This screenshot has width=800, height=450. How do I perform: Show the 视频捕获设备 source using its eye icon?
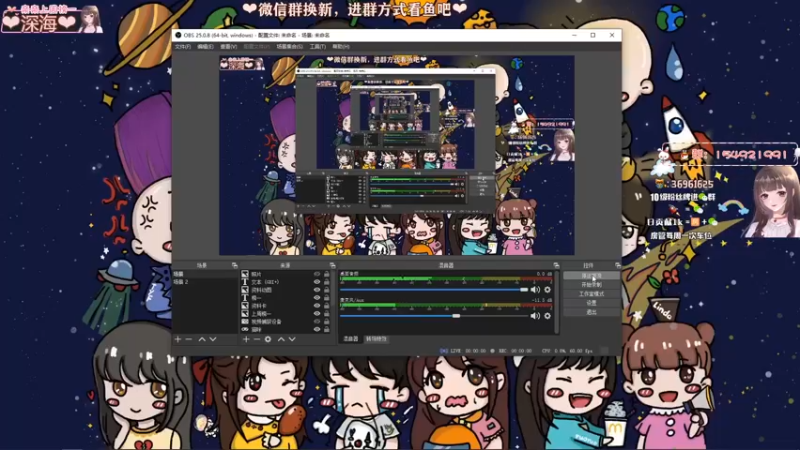tap(317, 322)
